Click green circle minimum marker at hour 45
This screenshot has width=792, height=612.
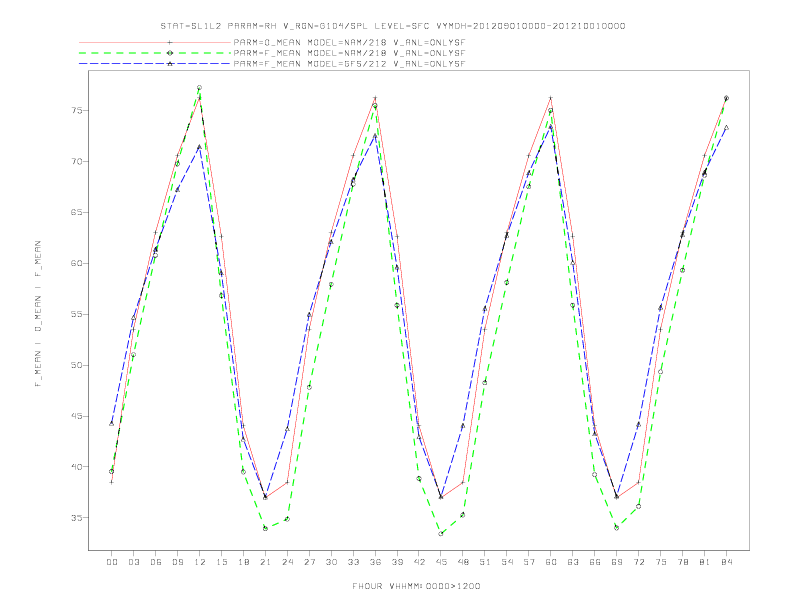[441, 533]
